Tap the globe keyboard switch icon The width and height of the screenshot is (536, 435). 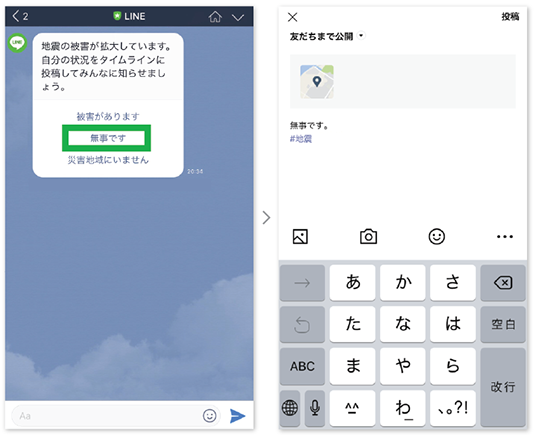coord(290,408)
